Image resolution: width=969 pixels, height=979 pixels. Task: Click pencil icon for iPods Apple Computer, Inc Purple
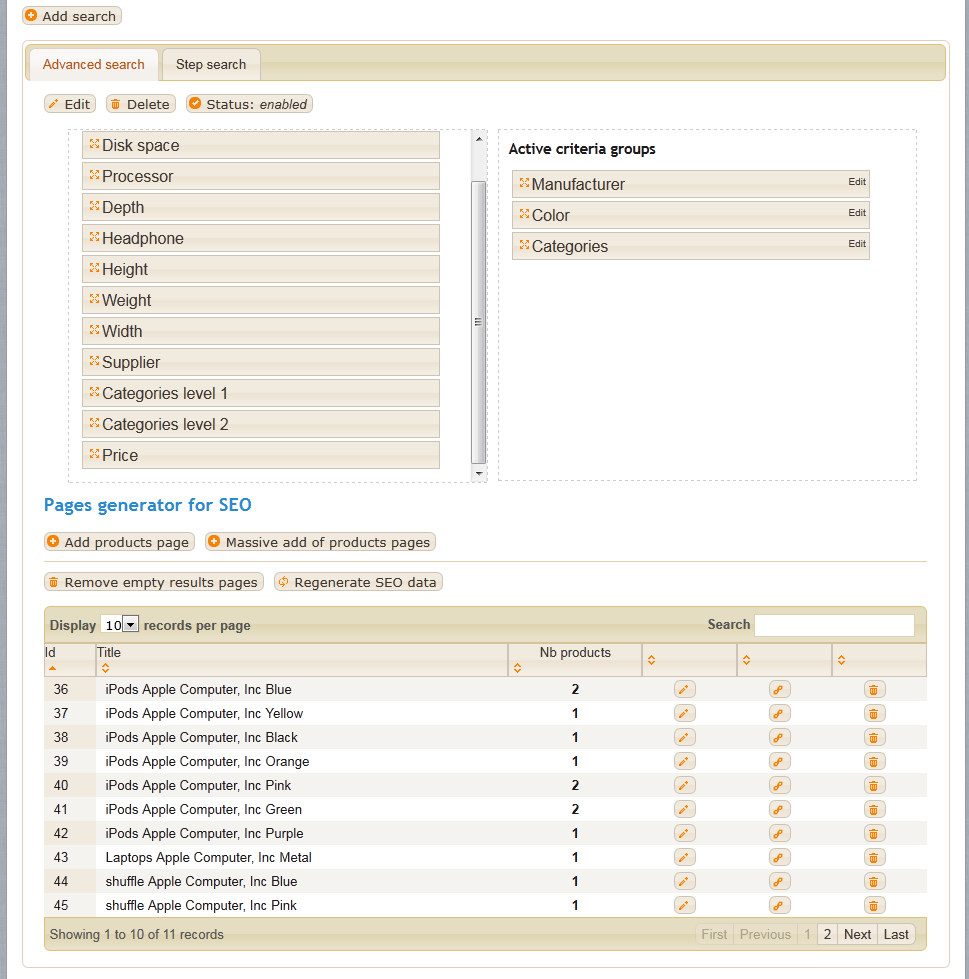(x=684, y=834)
